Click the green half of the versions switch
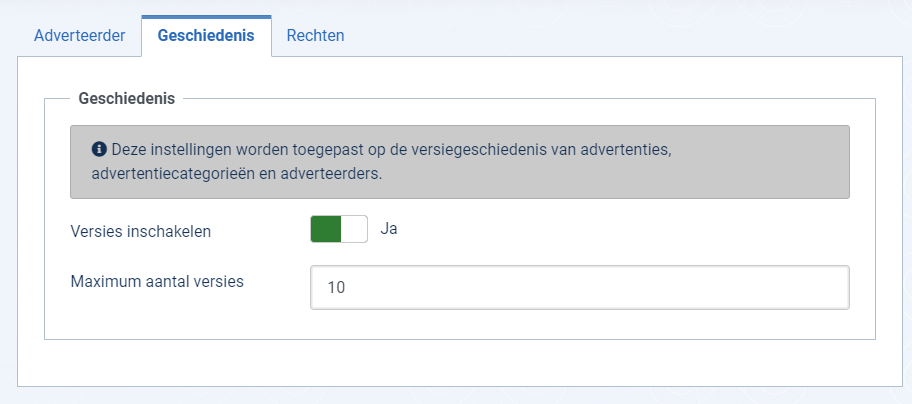Image resolution: width=912 pixels, height=404 pixels. pyautogui.click(x=326, y=229)
